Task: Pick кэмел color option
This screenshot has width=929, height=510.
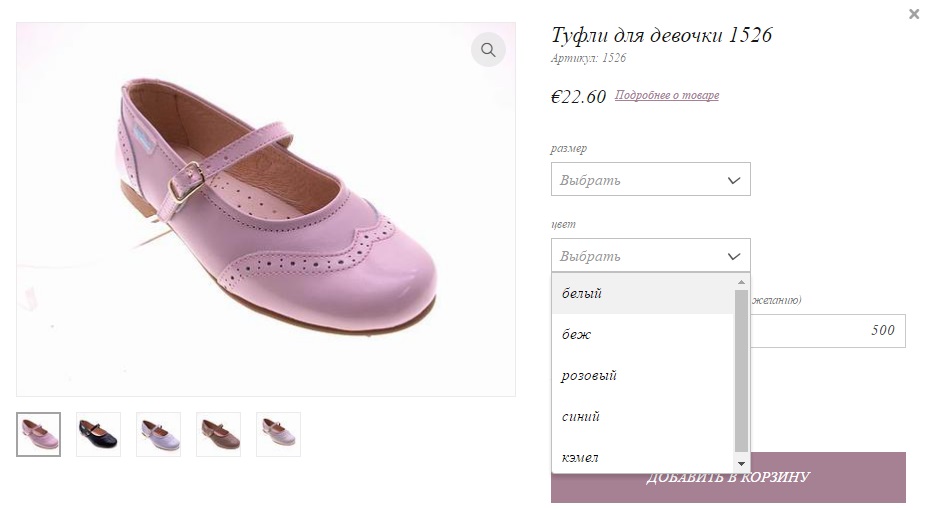Action: [643, 456]
